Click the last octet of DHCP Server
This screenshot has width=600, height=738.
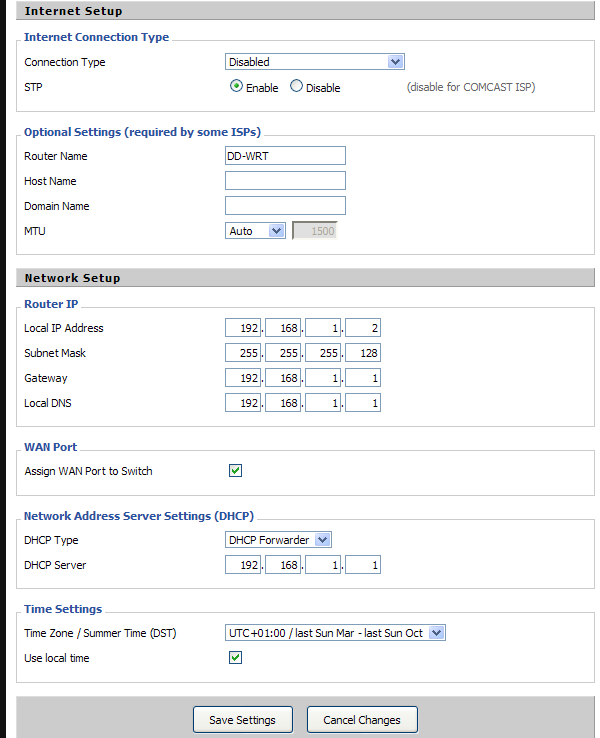tap(363, 565)
